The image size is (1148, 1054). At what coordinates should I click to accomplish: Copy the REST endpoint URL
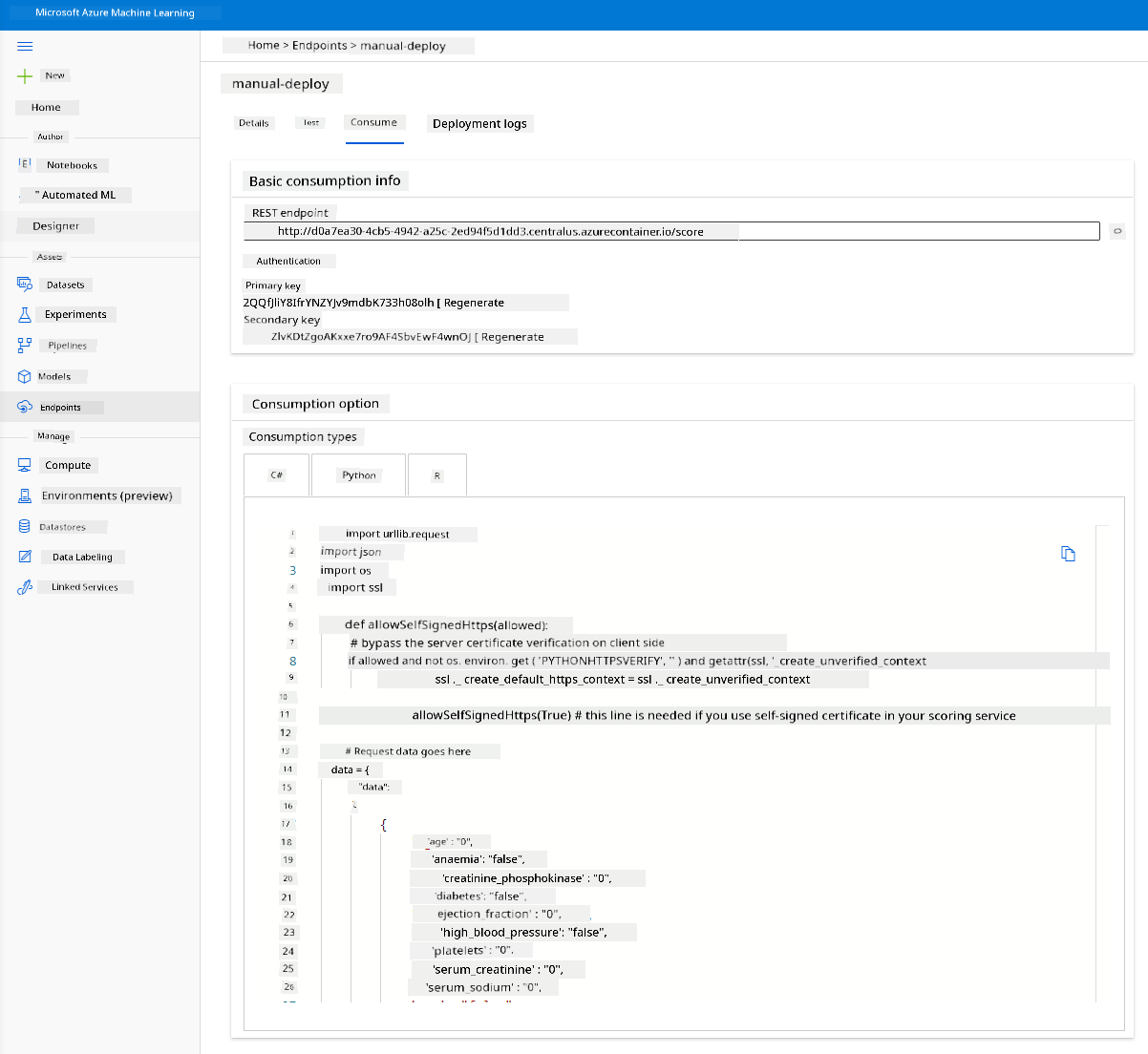pyautogui.click(x=1116, y=231)
